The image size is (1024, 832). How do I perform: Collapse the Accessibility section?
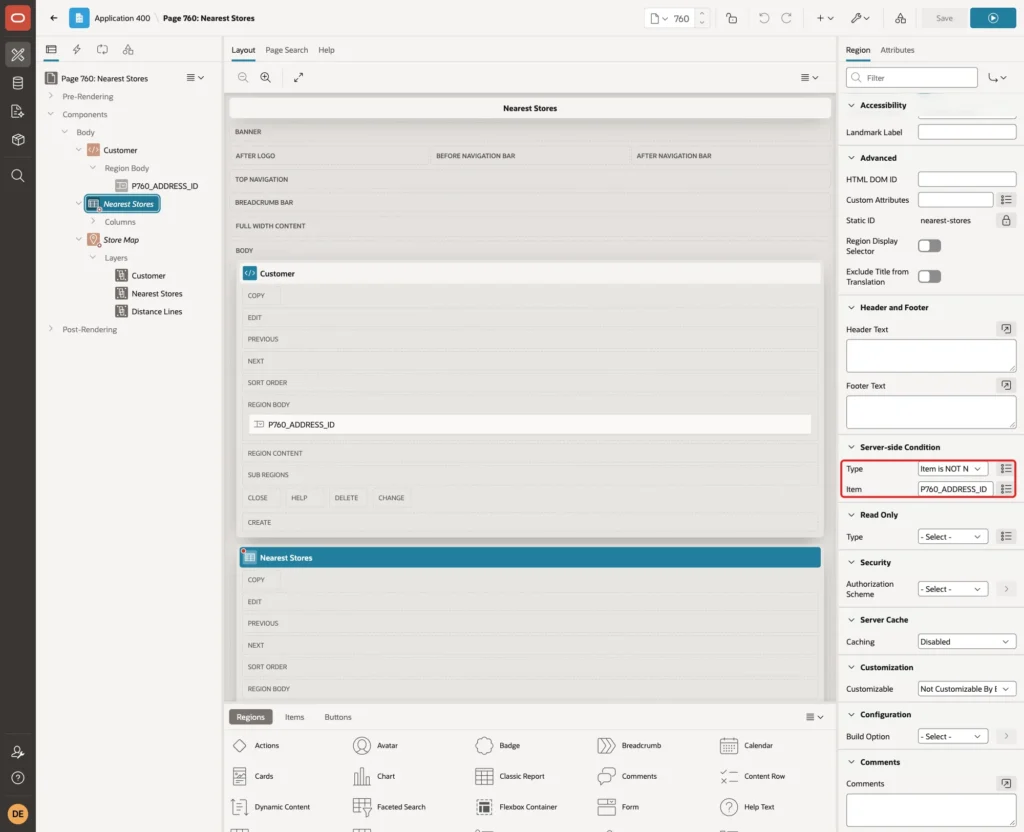click(x=851, y=105)
